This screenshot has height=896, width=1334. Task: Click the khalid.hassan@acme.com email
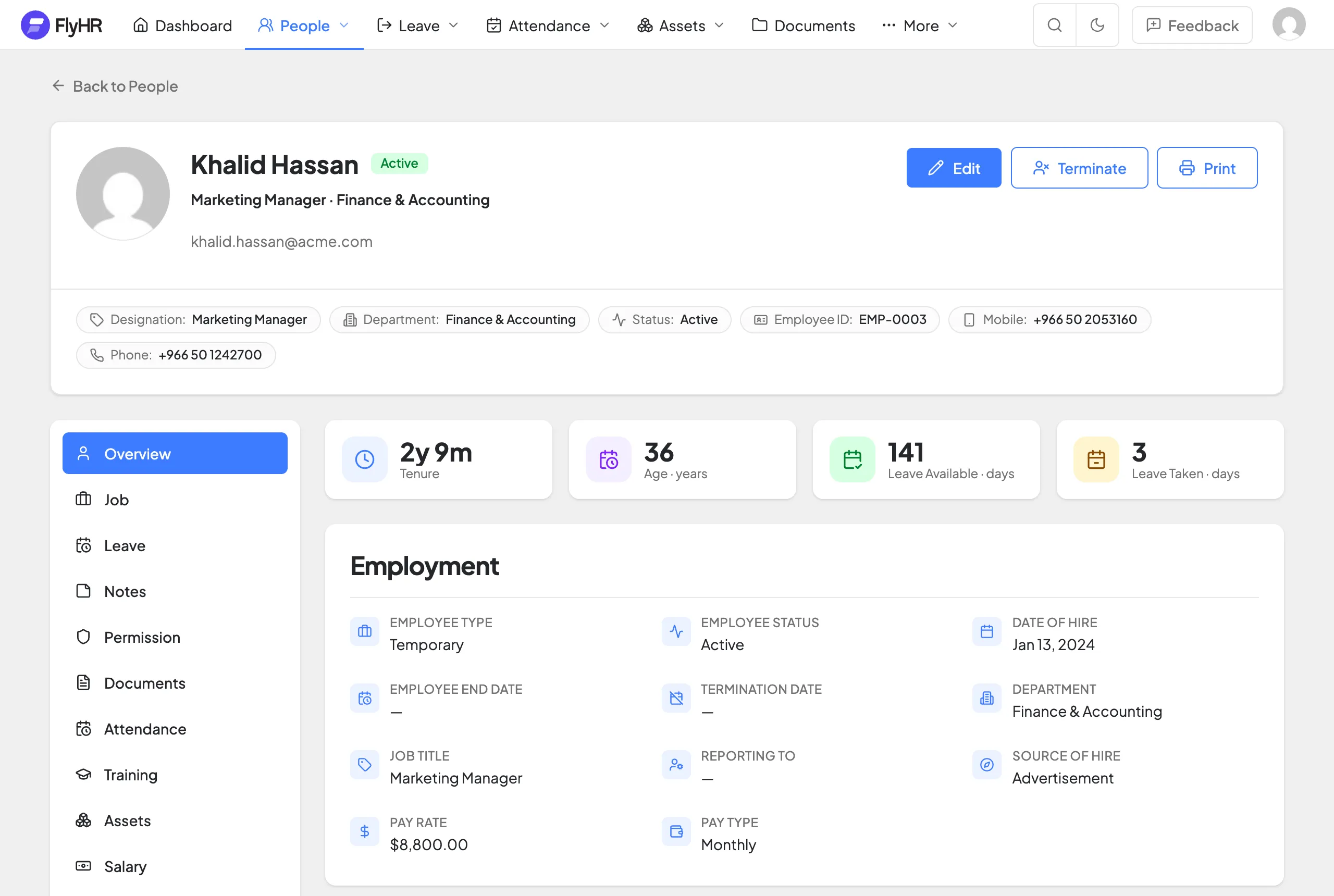[282, 242]
